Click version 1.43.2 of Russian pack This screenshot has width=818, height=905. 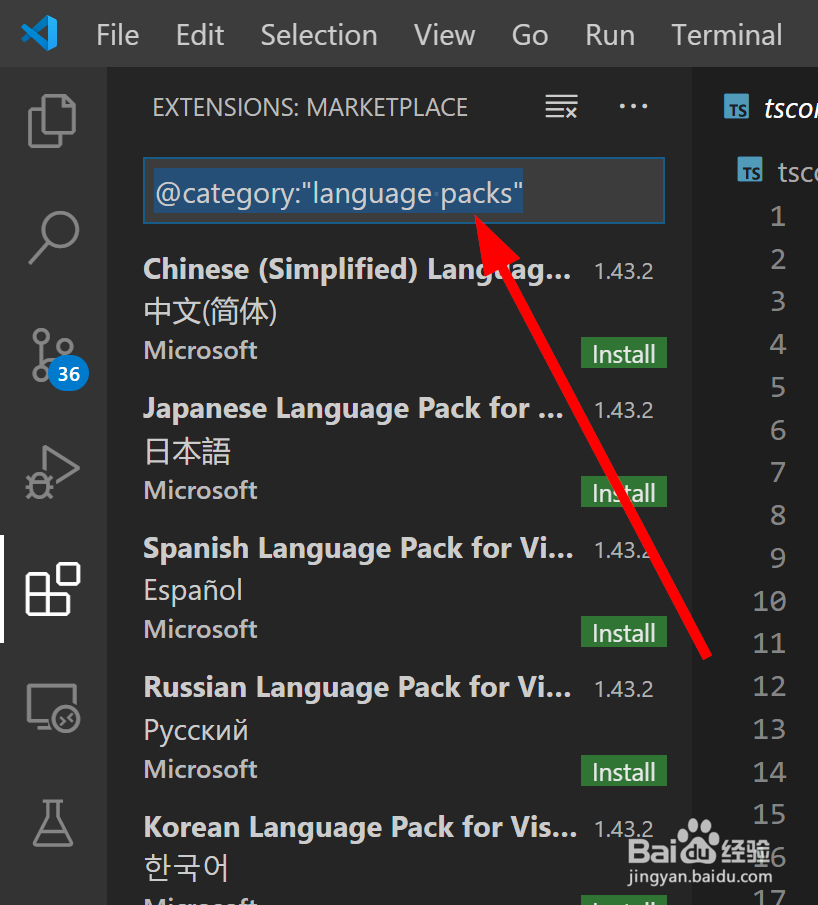pyautogui.click(x=623, y=689)
